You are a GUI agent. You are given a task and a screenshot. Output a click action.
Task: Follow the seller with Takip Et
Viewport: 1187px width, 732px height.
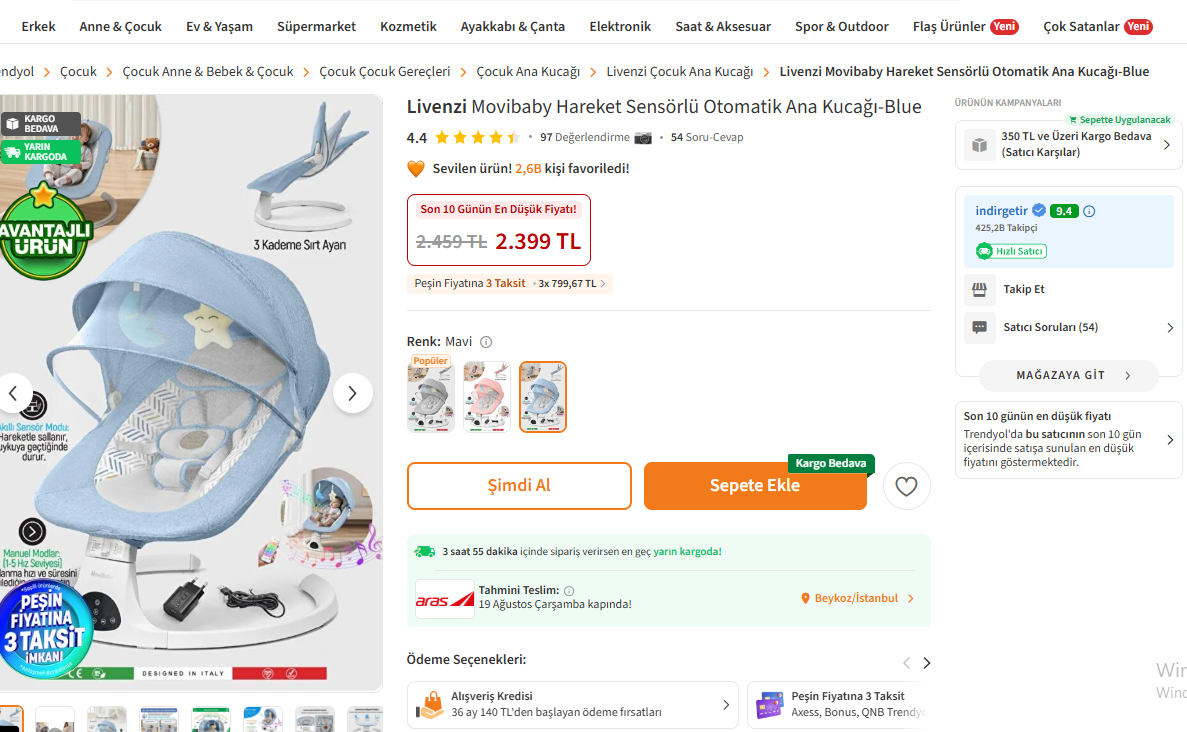[1023, 289]
